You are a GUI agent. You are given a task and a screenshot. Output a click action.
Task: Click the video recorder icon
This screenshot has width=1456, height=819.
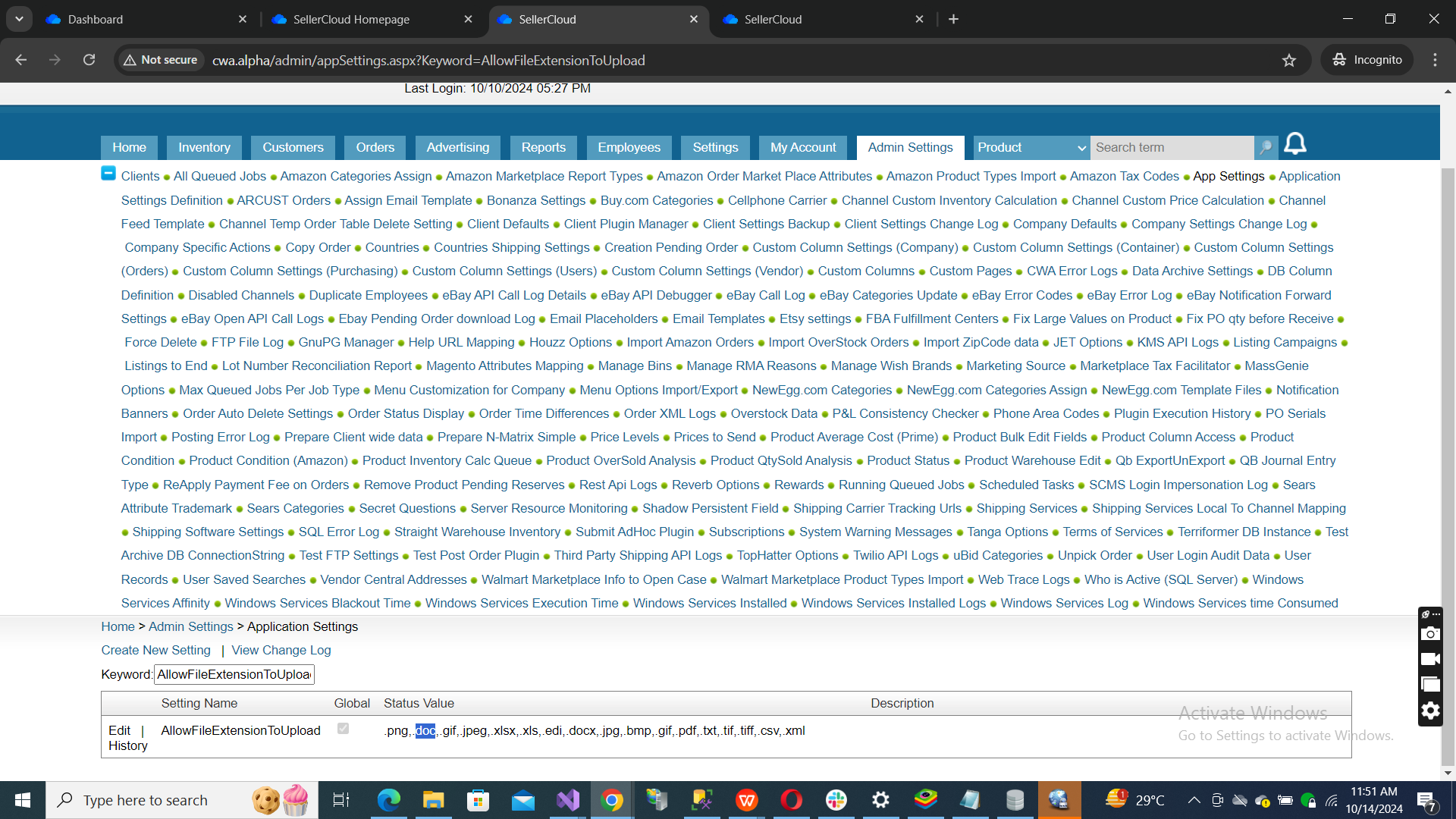[x=1430, y=659]
